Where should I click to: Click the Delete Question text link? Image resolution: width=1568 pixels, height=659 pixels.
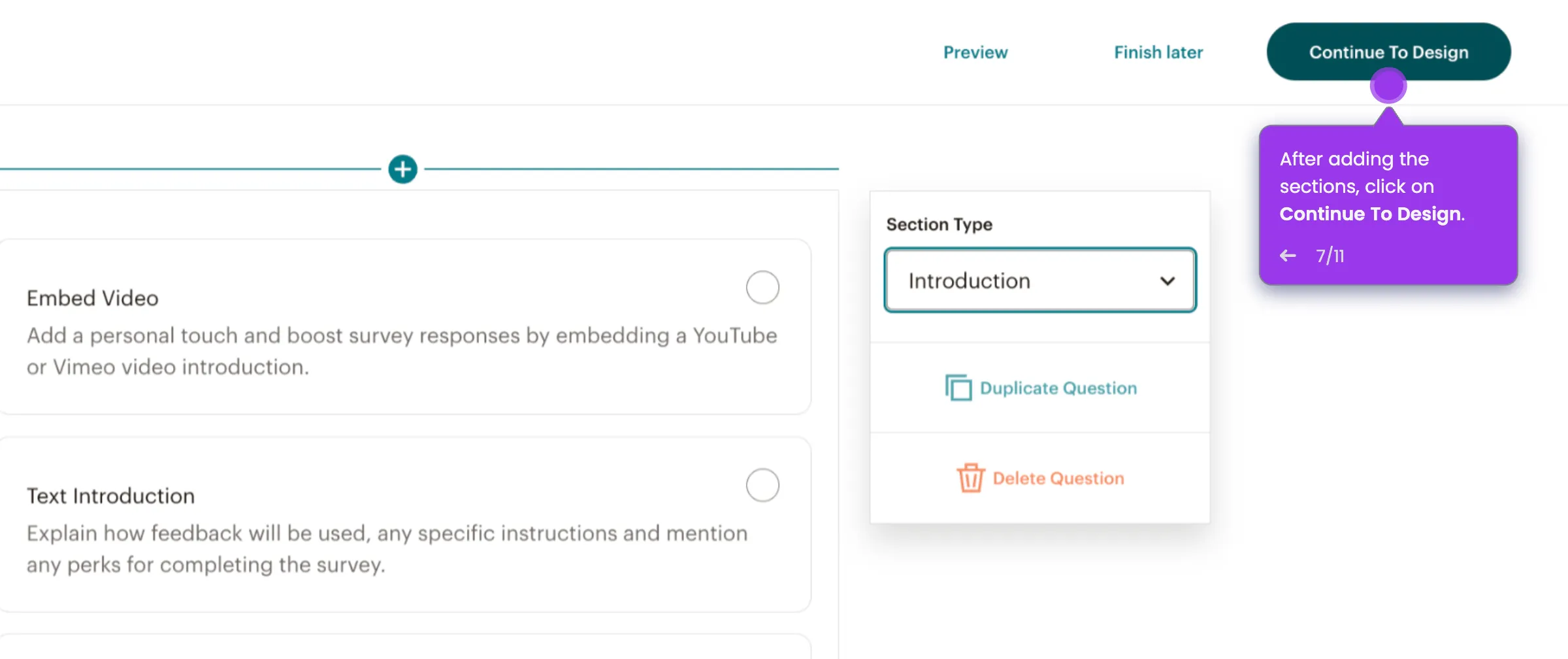[1058, 479]
